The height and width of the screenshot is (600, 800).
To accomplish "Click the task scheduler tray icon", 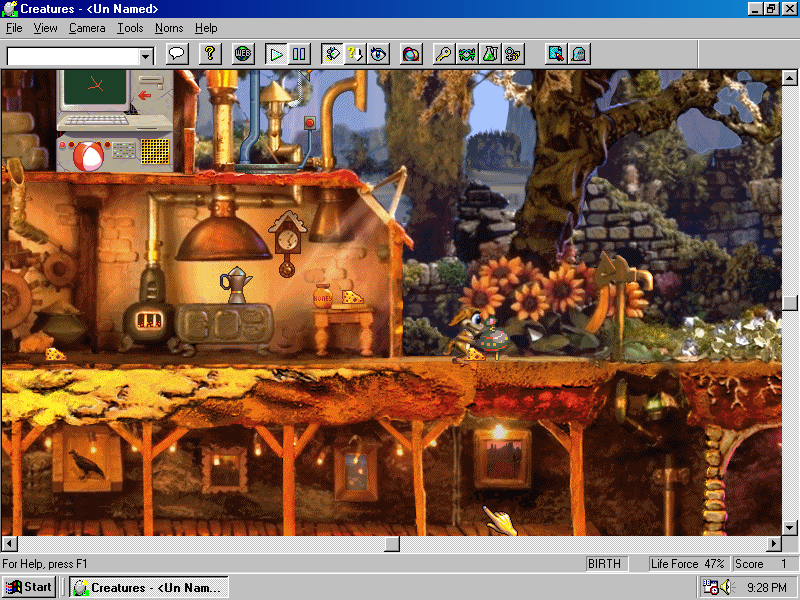I will pos(710,587).
